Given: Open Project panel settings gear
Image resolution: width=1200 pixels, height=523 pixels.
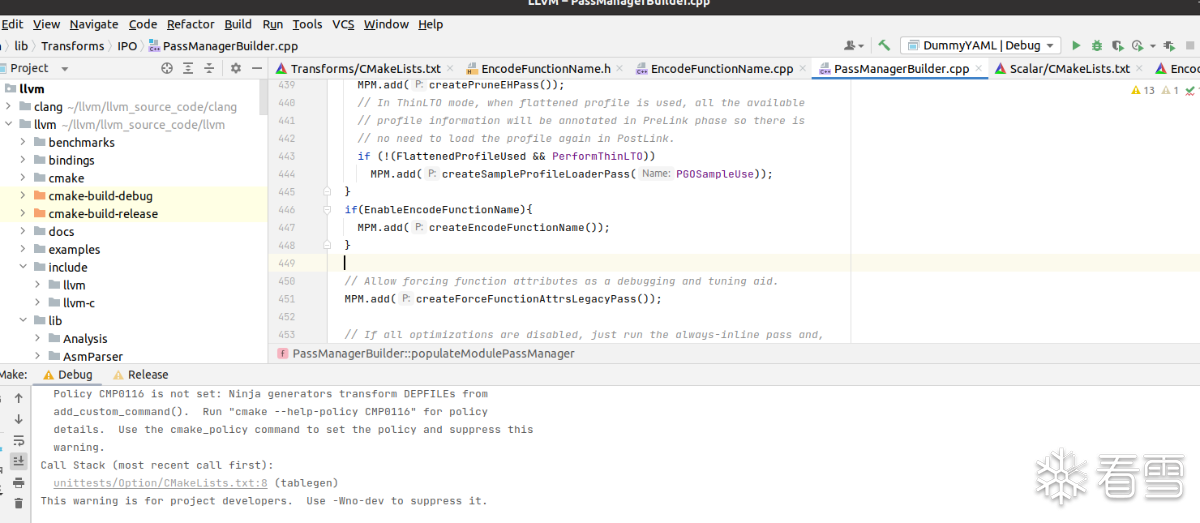Looking at the screenshot, I should pos(236,68).
